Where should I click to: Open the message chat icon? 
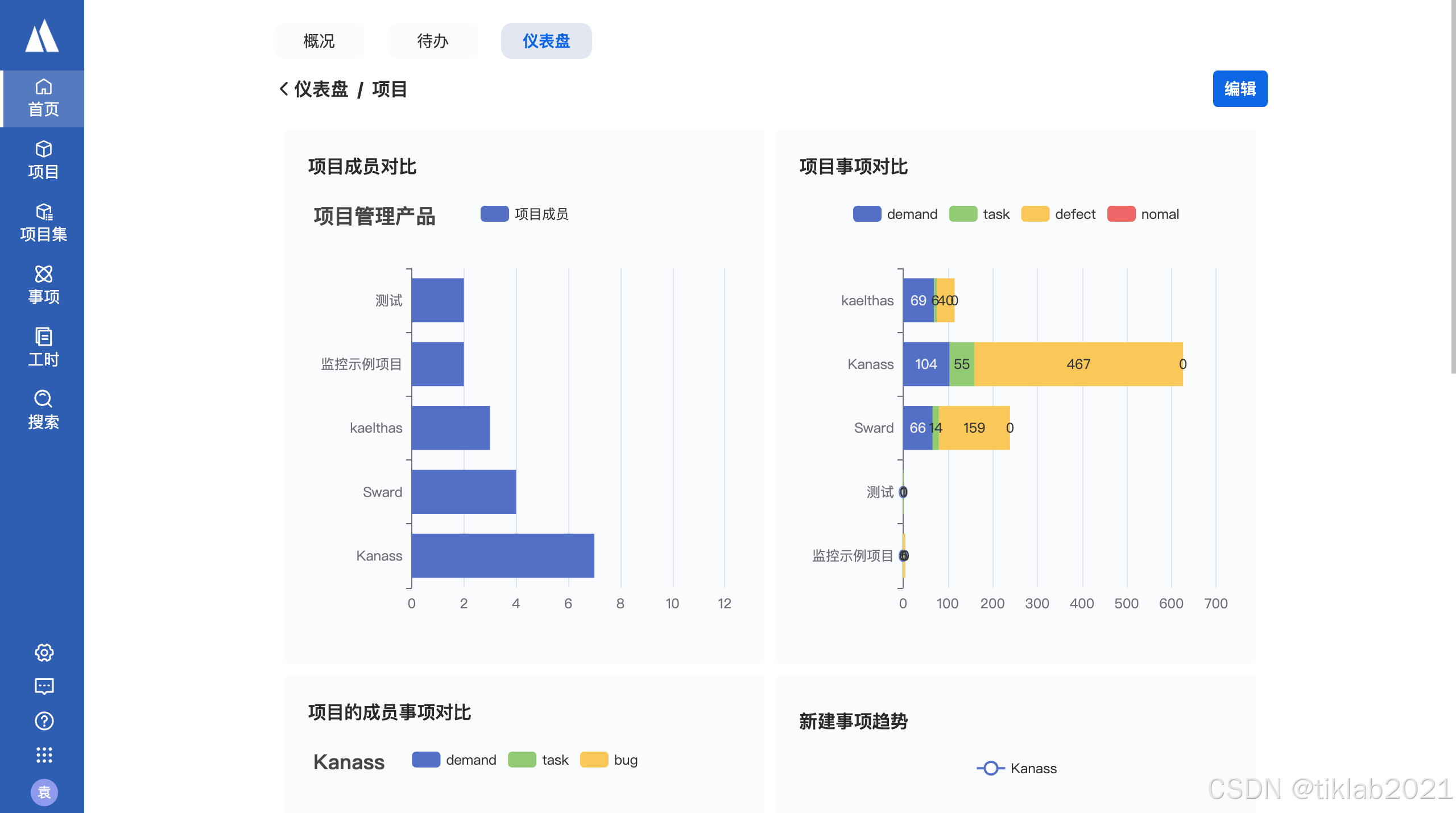44,686
